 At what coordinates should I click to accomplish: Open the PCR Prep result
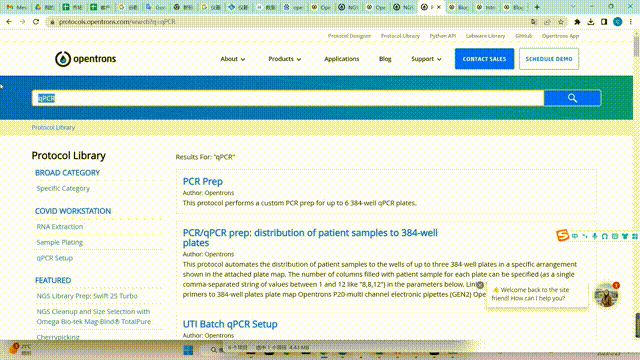[202, 181]
